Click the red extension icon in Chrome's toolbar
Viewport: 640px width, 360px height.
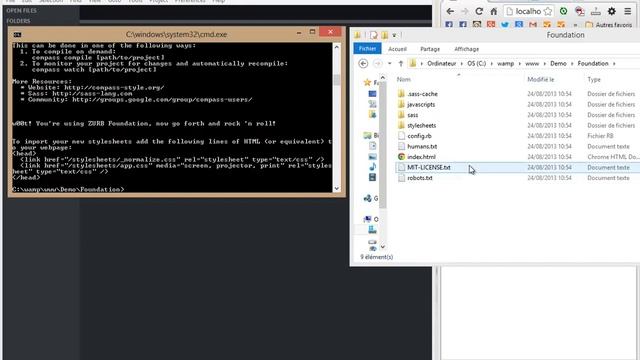580,11
